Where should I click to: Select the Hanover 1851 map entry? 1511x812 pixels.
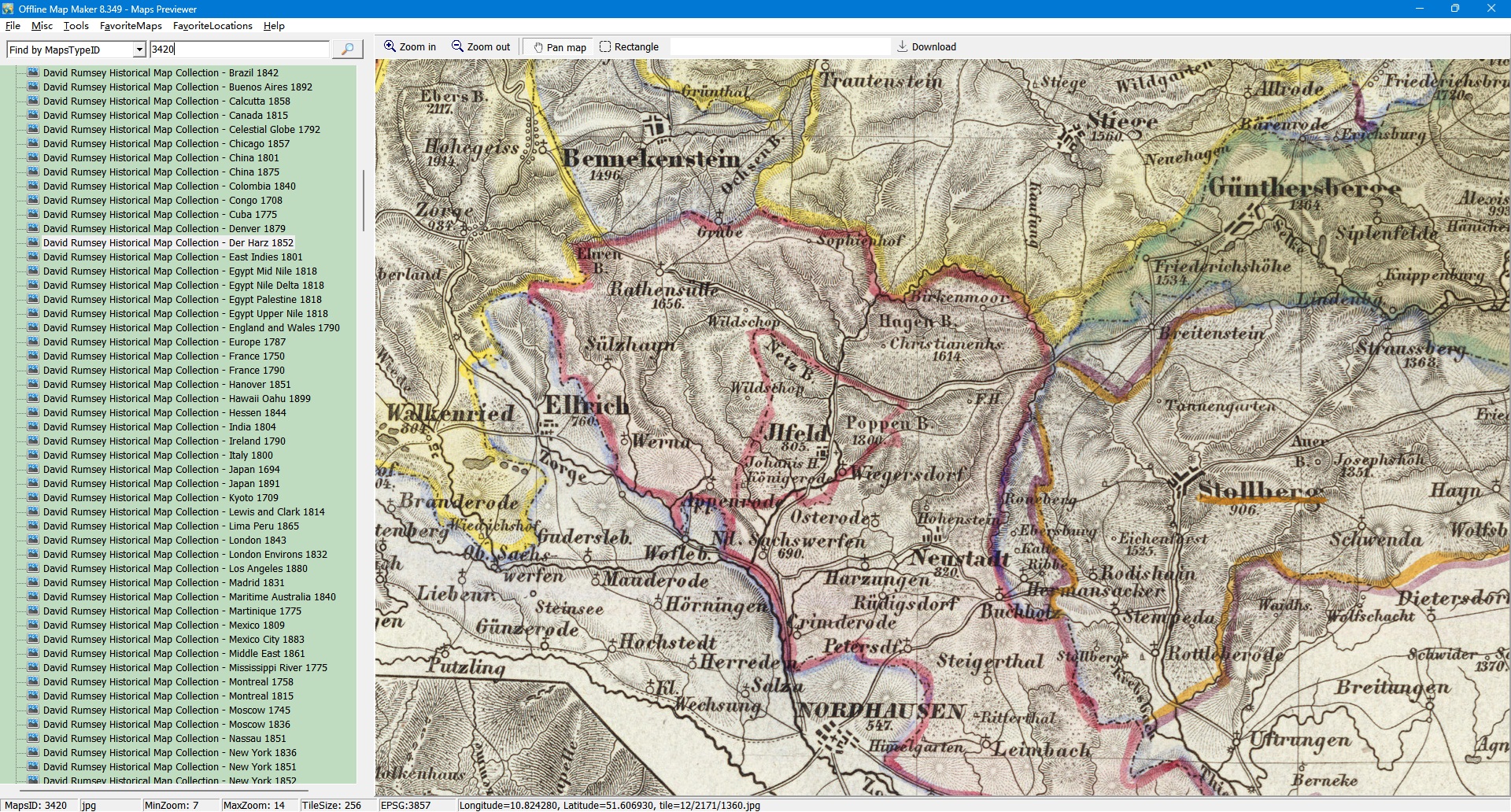click(167, 385)
